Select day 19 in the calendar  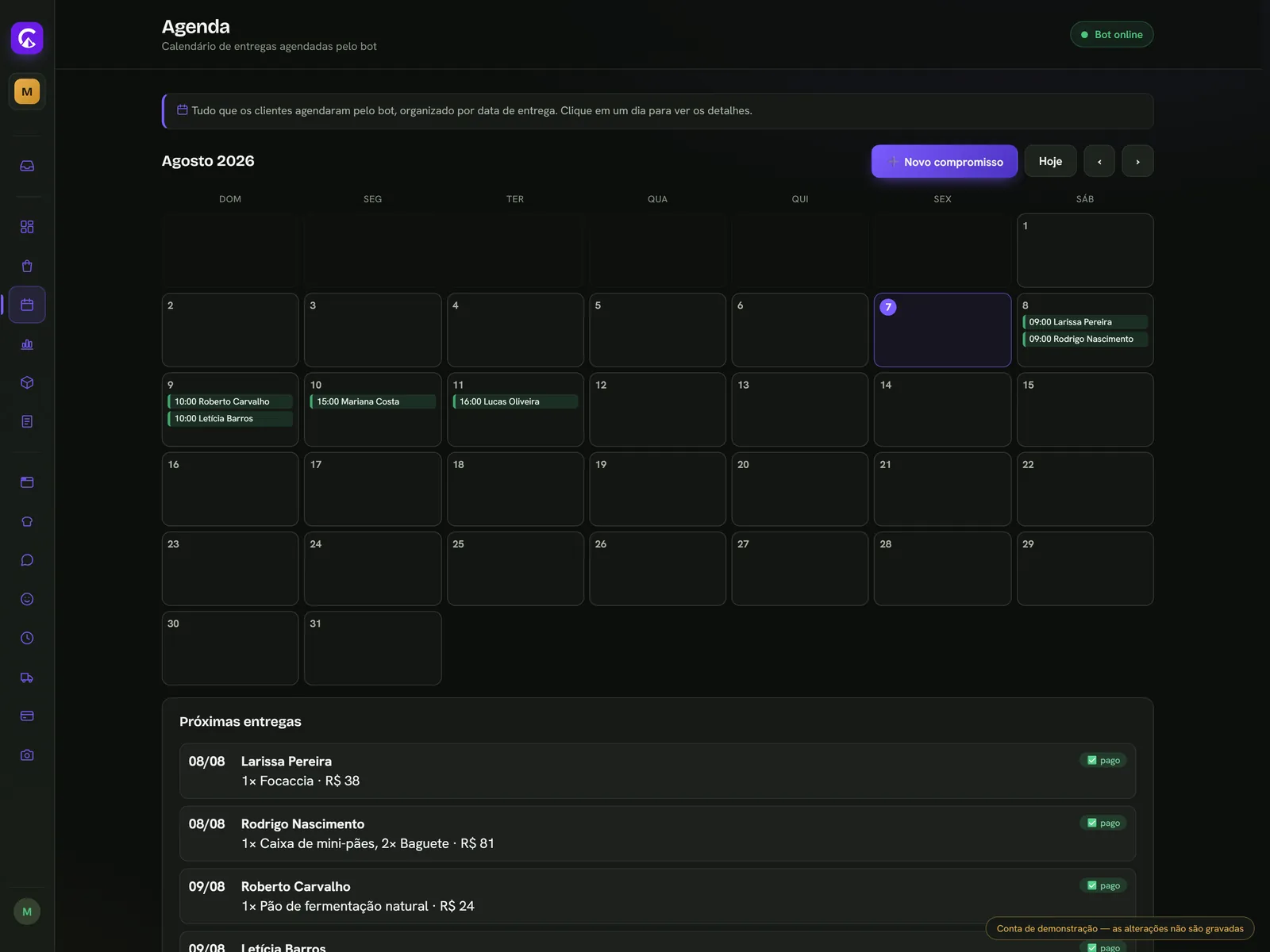tap(657, 489)
